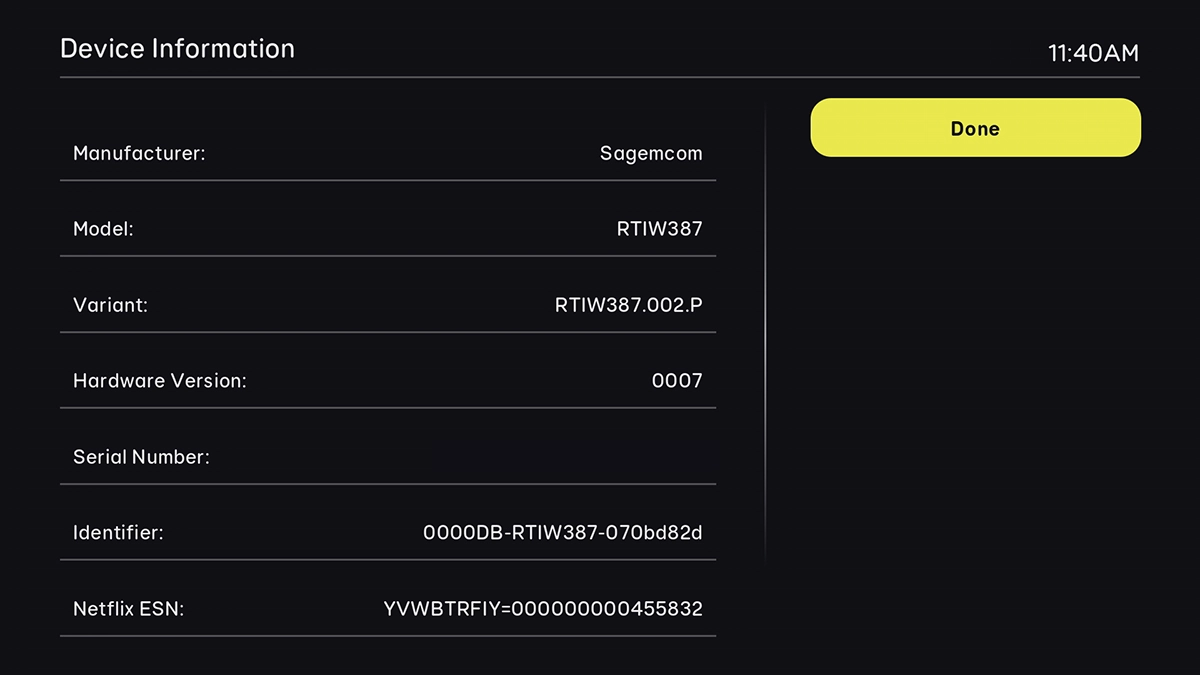Image resolution: width=1200 pixels, height=675 pixels.
Task: Click the yellow Done pill control
Action: [x=975, y=127]
